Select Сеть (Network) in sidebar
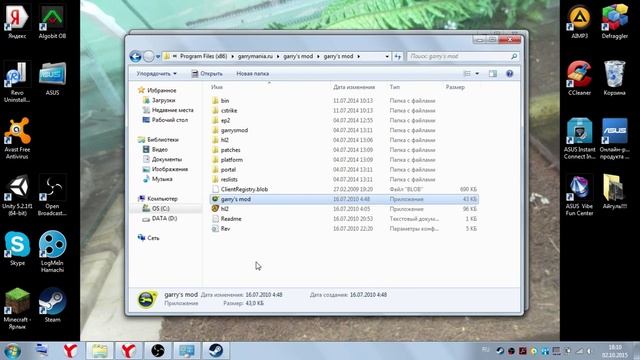This screenshot has height=360, width=640. tap(149, 238)
